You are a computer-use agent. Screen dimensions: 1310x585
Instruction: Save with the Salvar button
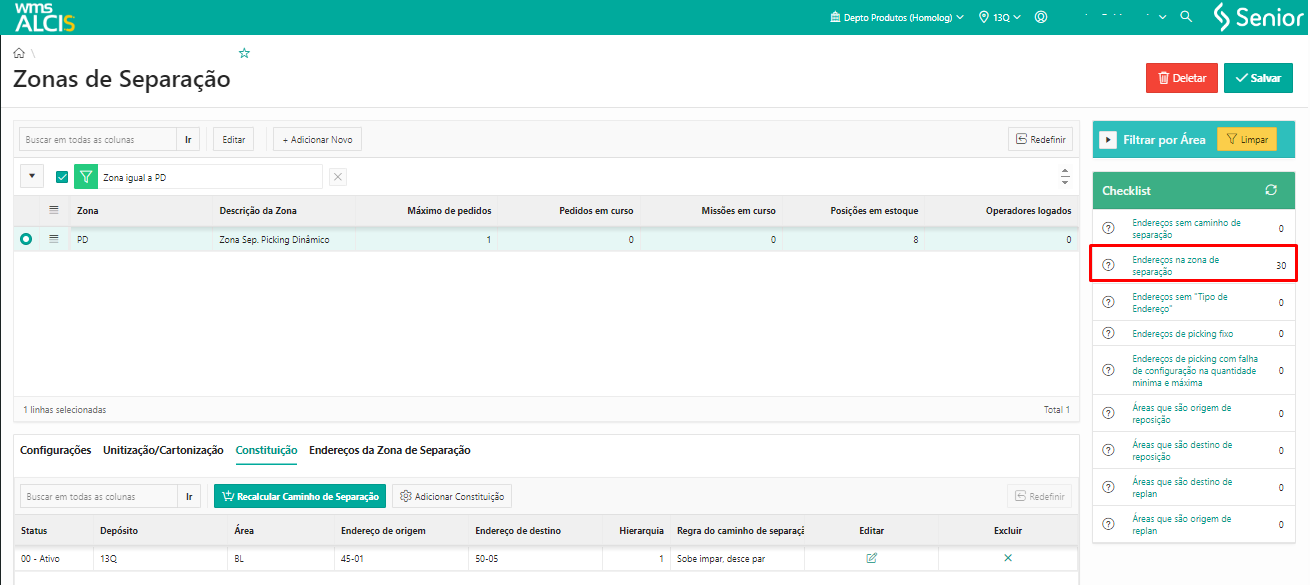pyautogui.click(x=1258, y=78)
